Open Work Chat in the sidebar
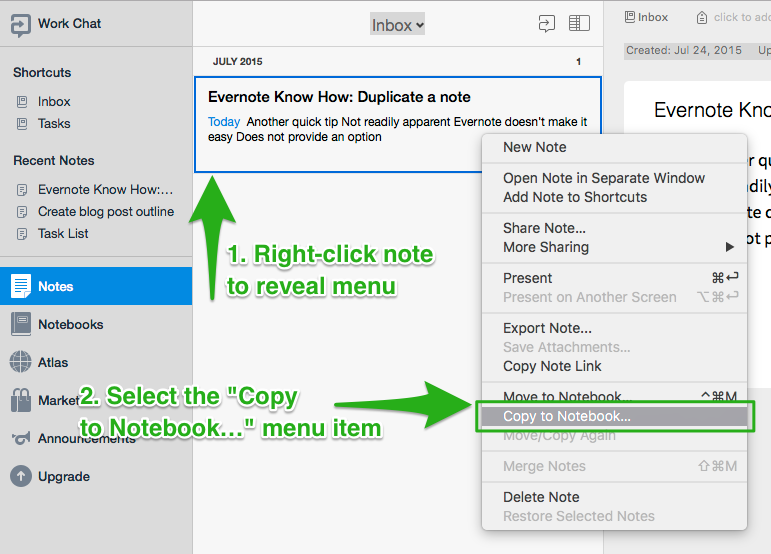Screen dimensions: 771x554 coord(56,24)
